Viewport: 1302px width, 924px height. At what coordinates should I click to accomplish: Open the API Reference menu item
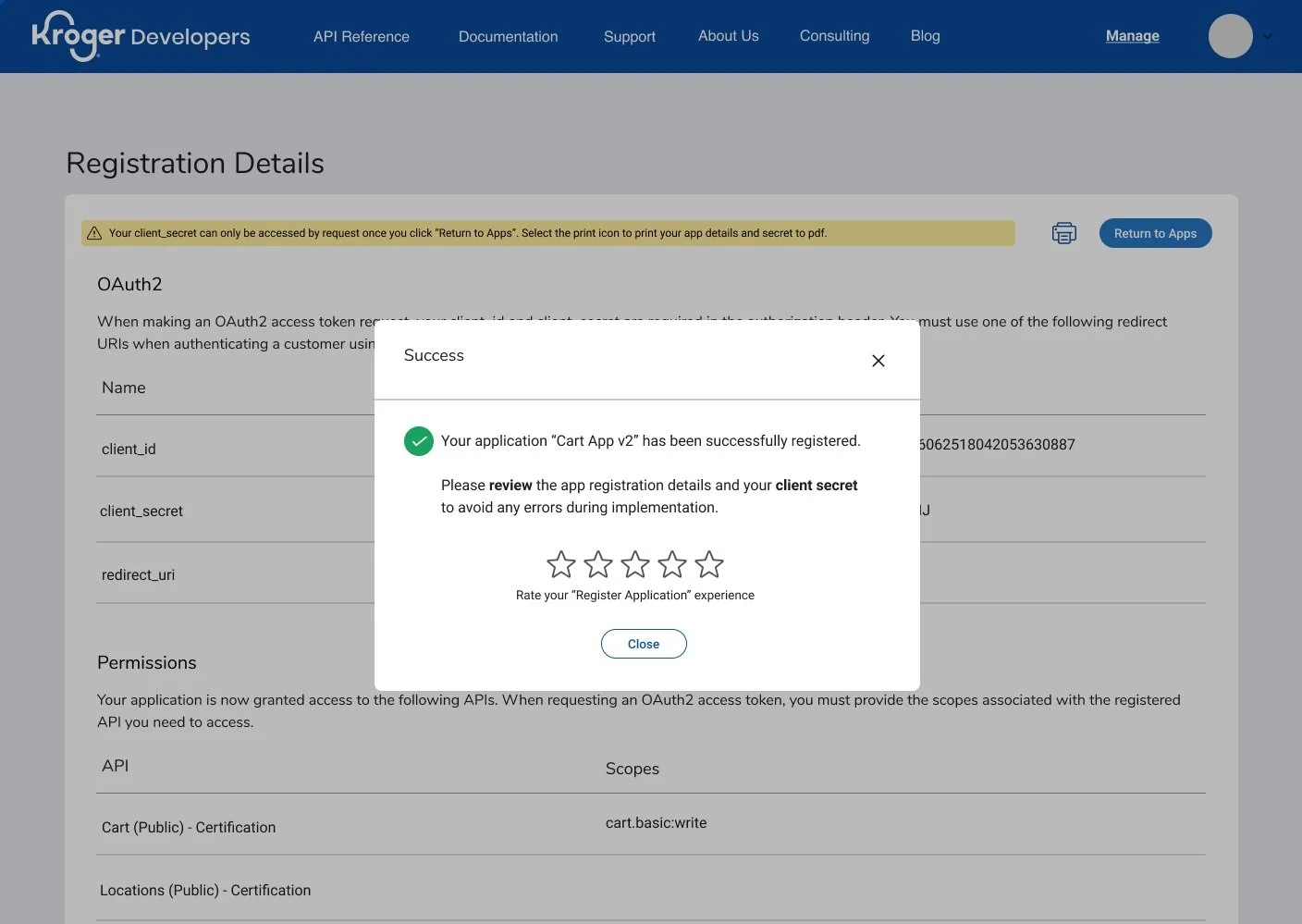[362, 36]
